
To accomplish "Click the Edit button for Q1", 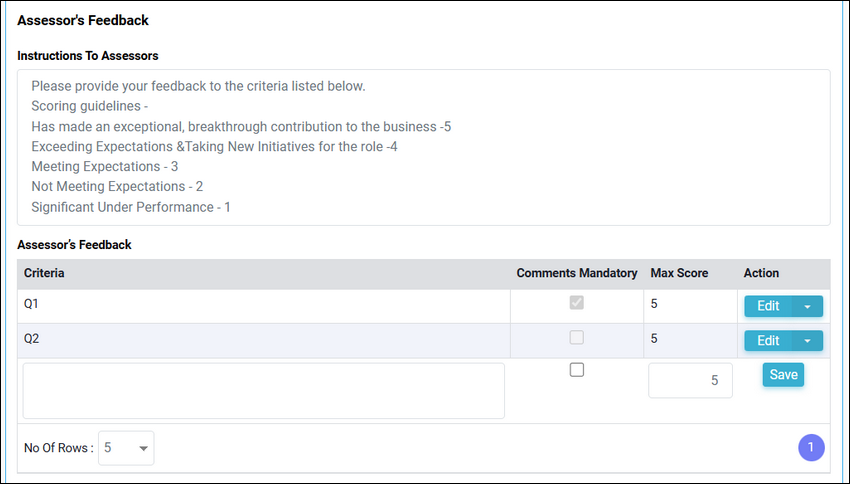I will tap(768, 306).
